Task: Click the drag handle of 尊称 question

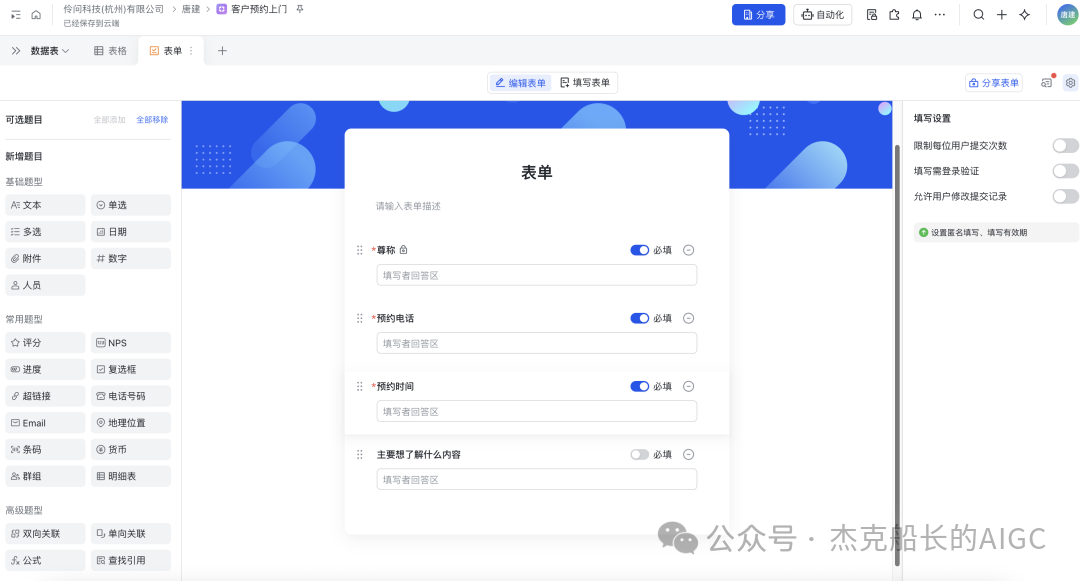Action: (x=360, y=250)
